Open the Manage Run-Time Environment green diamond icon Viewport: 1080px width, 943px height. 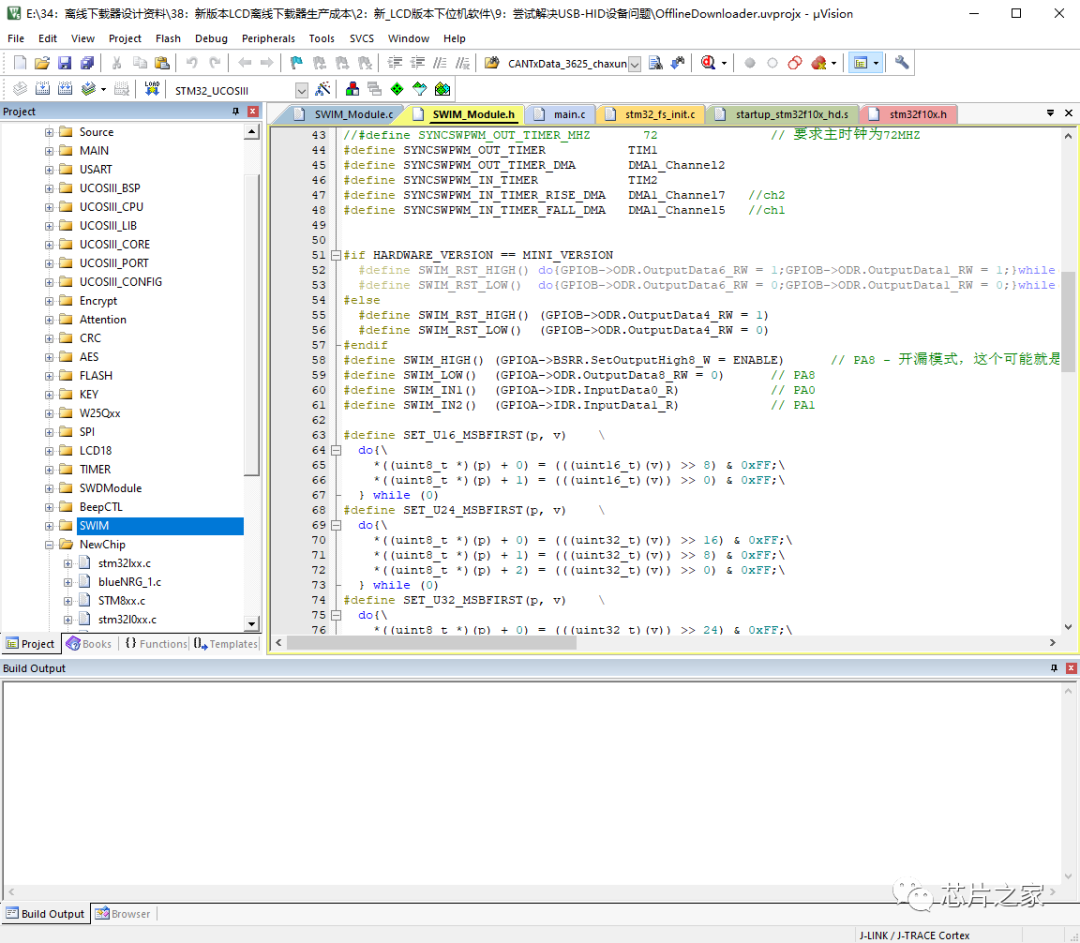[397, 90]
